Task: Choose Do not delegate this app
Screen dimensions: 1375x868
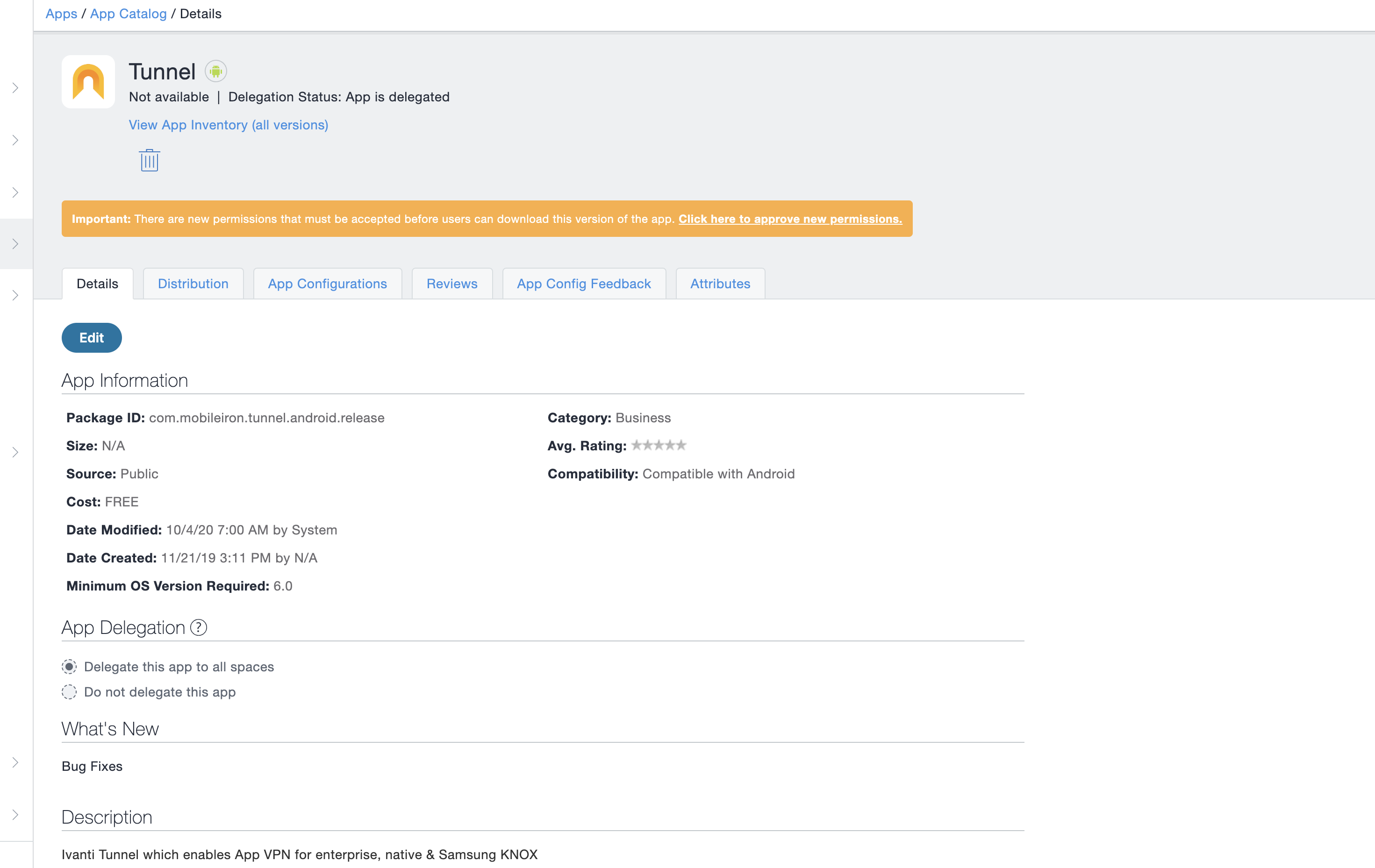Action: pyautogui.click(x=69, y=692)
